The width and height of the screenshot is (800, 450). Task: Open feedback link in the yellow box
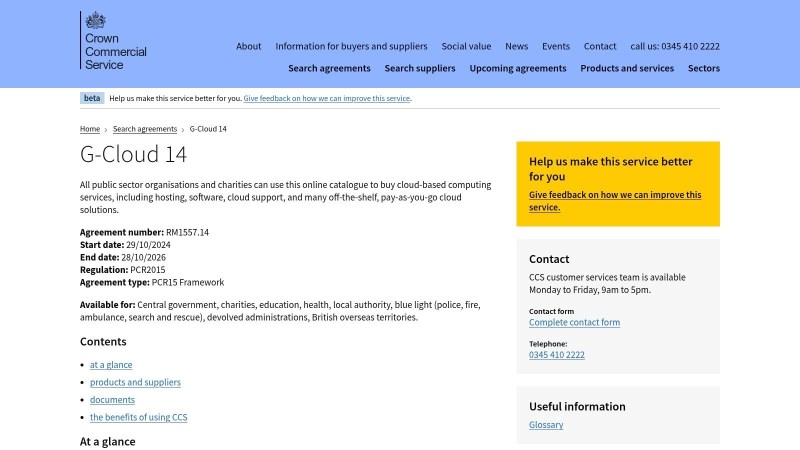[615, 201]
